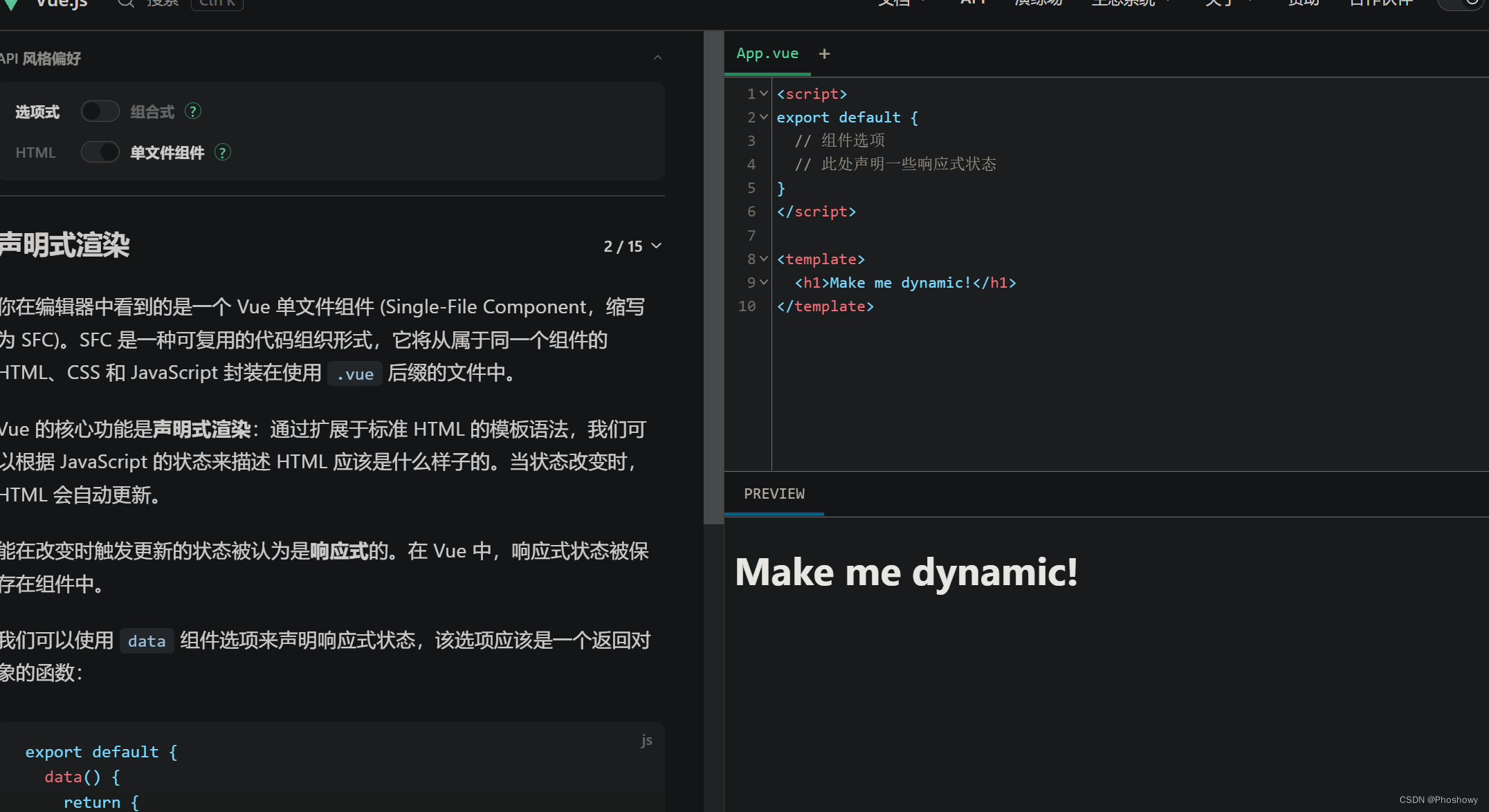Open the 2 / 15 step dropdown

pos(632,246)
